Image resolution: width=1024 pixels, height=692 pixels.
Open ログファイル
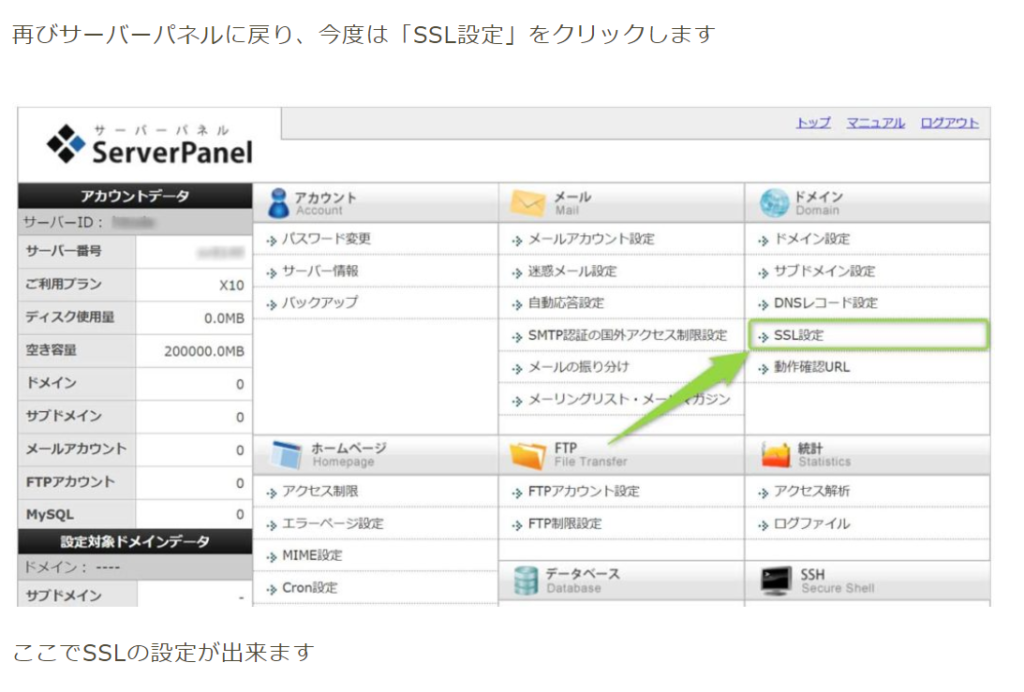(x=812, y=523)
